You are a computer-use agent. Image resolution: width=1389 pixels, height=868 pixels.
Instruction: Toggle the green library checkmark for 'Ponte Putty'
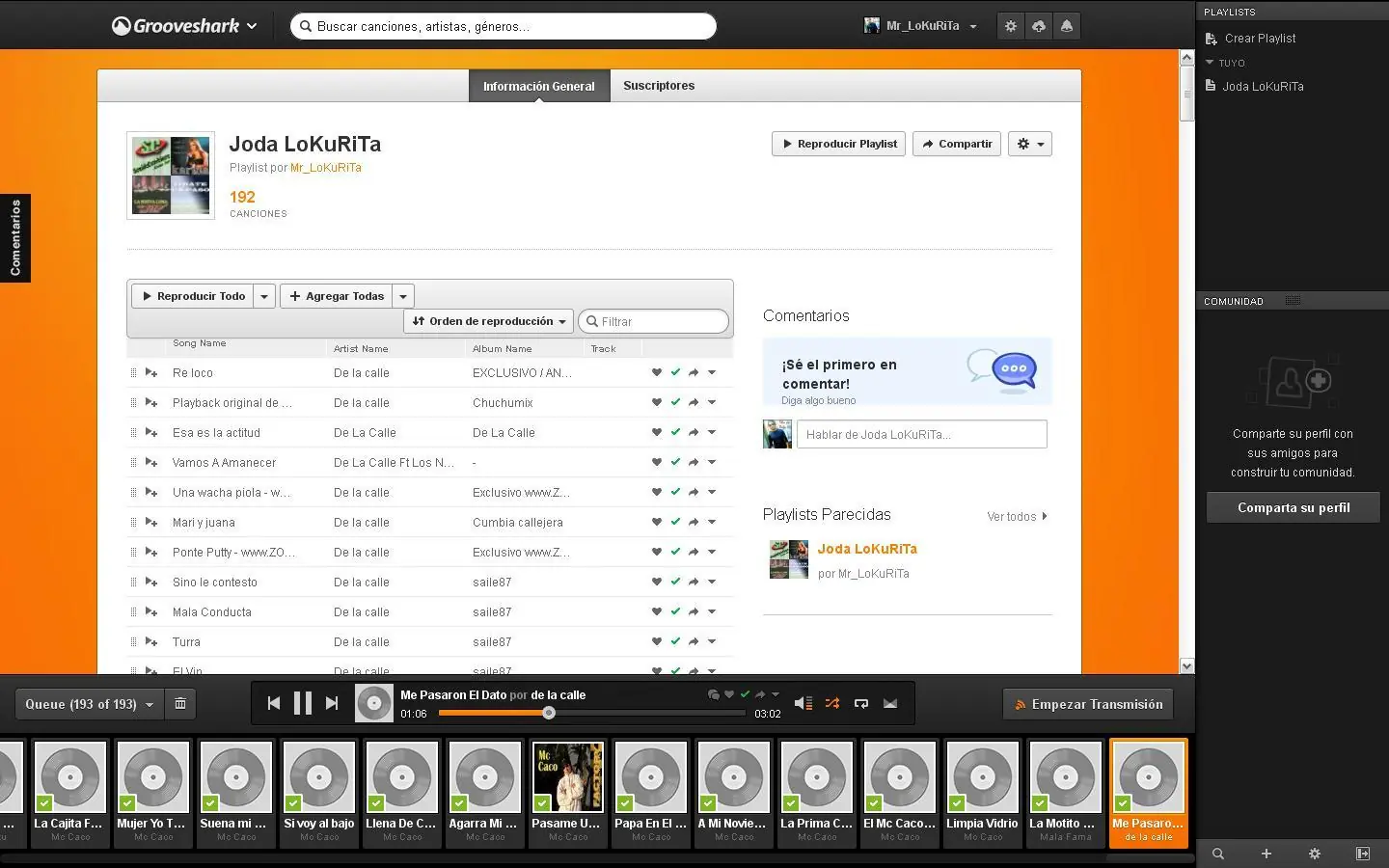(x=675, y=552)
